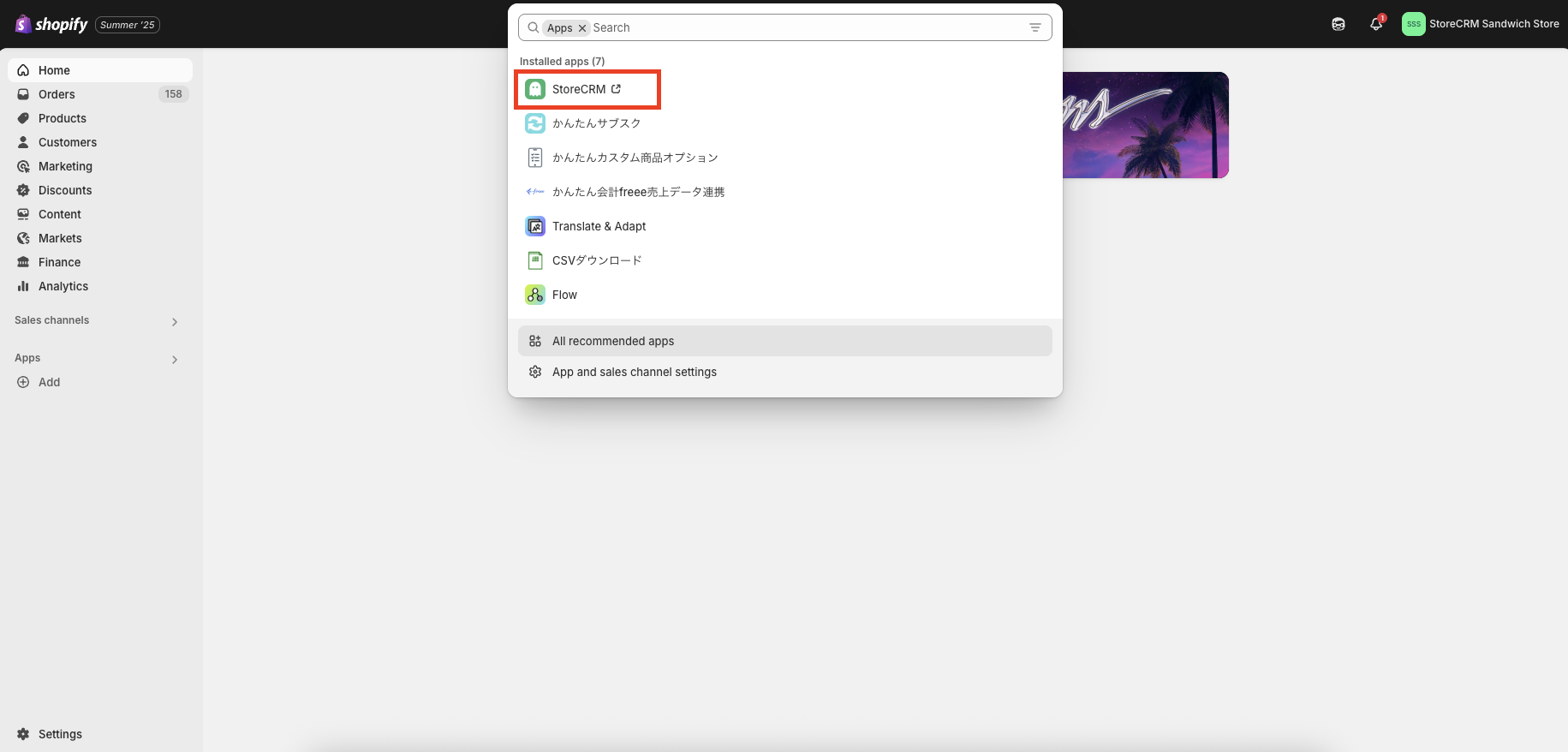This screenshot has height=752, width=1568.
Task: Open the Translate & Adapt app
Action: point(784,226)
